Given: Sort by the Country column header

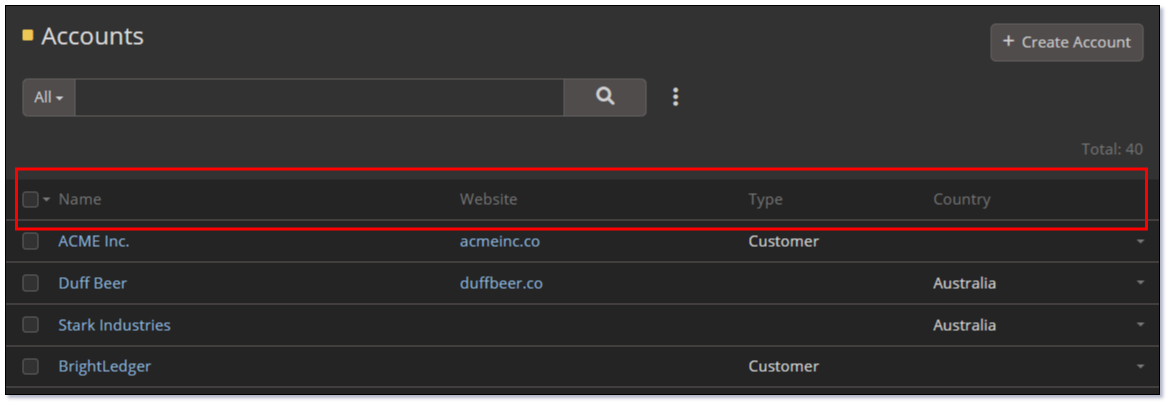Looking at the screenshot, I should click(x=962, y=199).
